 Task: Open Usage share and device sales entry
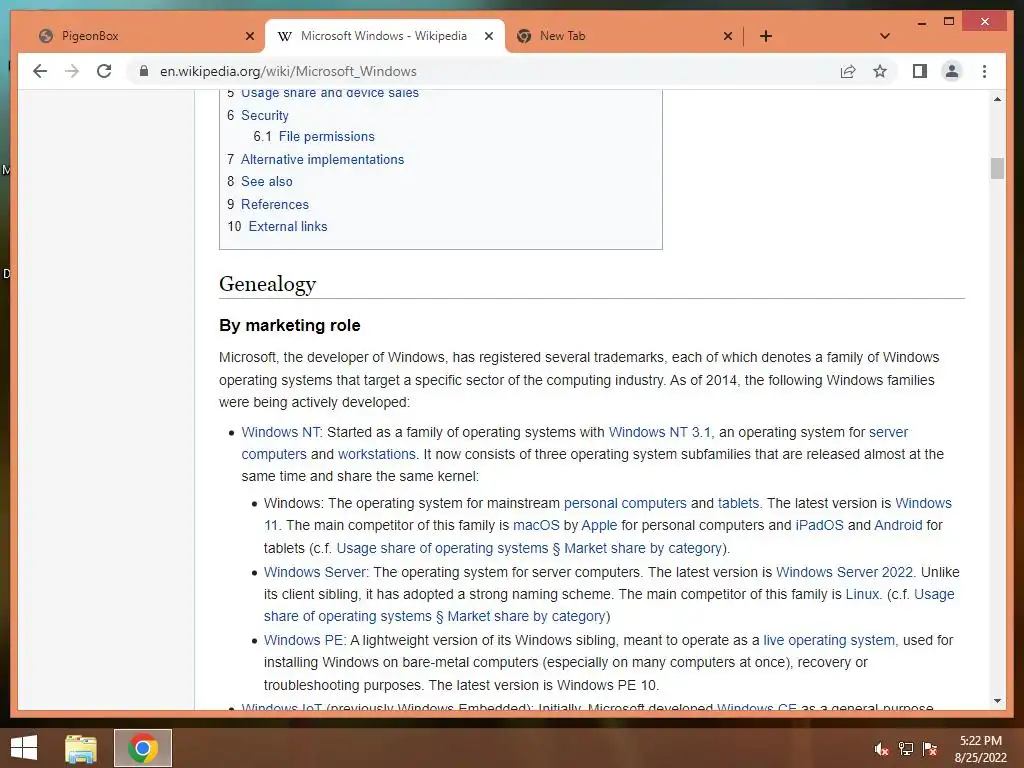(330, 93)
